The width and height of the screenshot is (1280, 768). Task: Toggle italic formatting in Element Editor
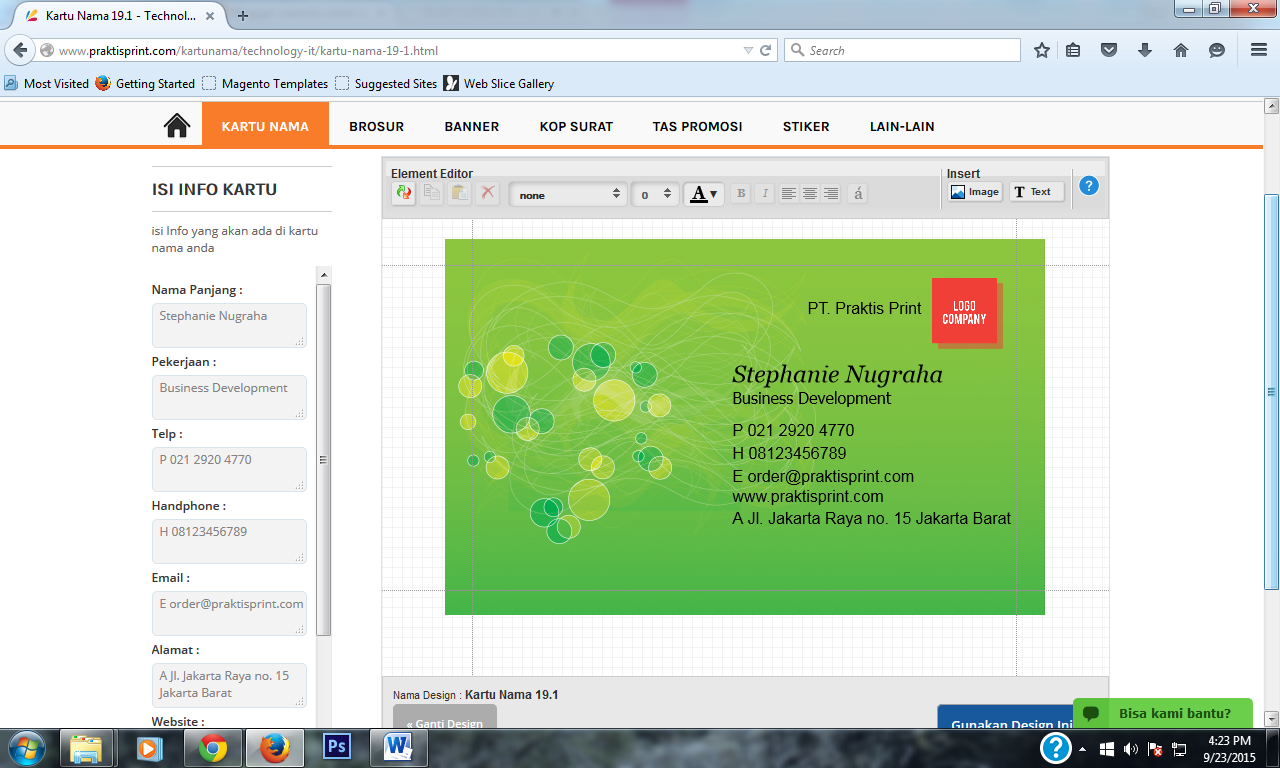coord(765,194)
